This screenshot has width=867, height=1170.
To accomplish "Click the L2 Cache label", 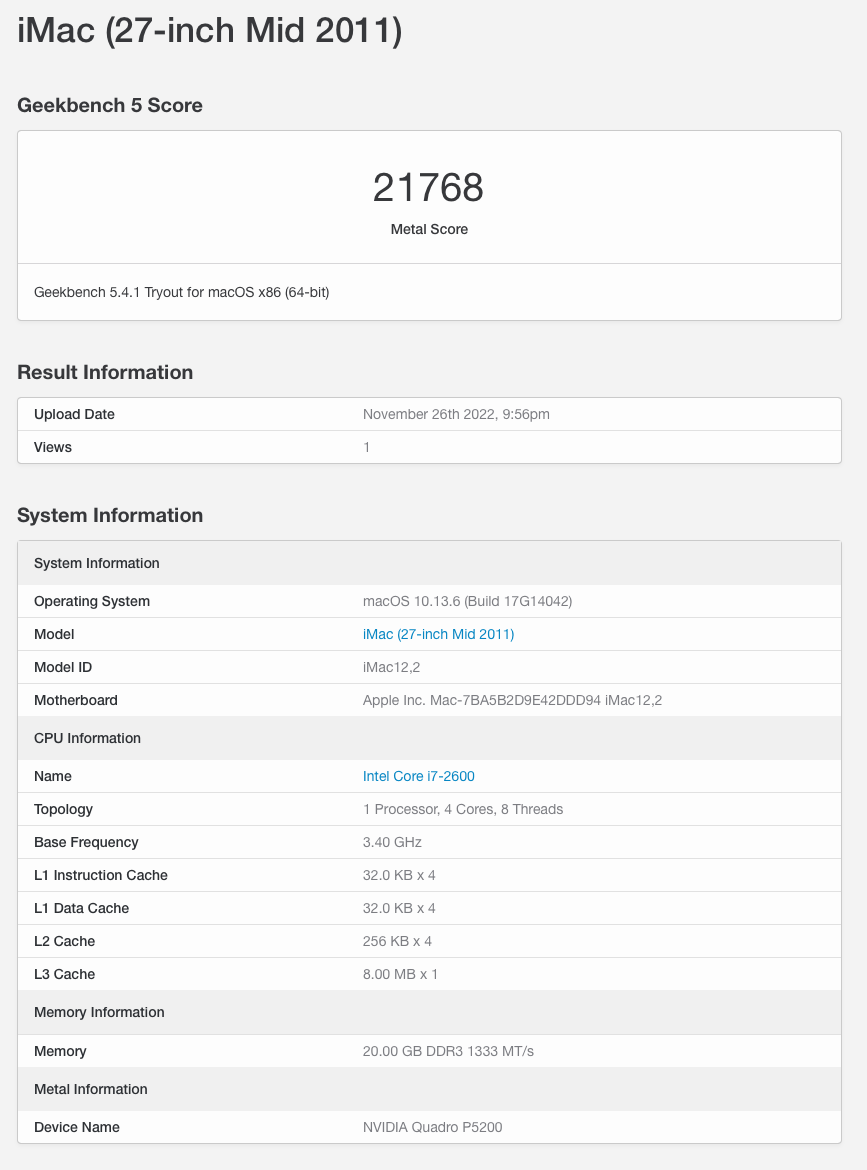I will tap(64, 941).
